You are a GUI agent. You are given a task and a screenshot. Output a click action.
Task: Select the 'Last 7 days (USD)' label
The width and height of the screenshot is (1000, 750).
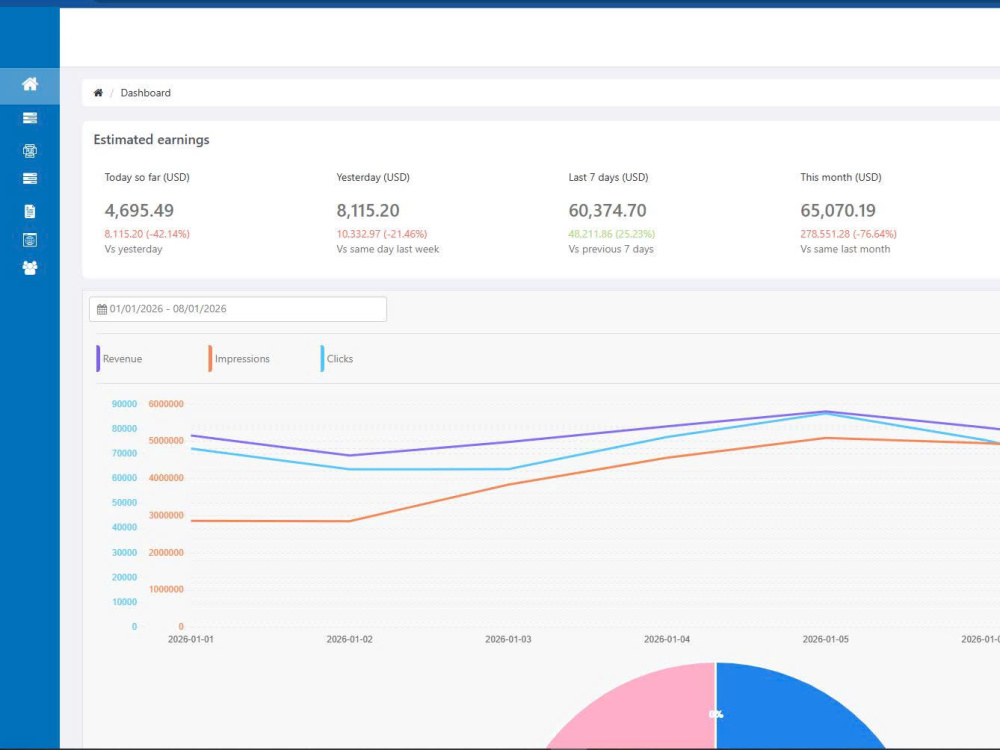pyautogui.click(x=608, y=177)
